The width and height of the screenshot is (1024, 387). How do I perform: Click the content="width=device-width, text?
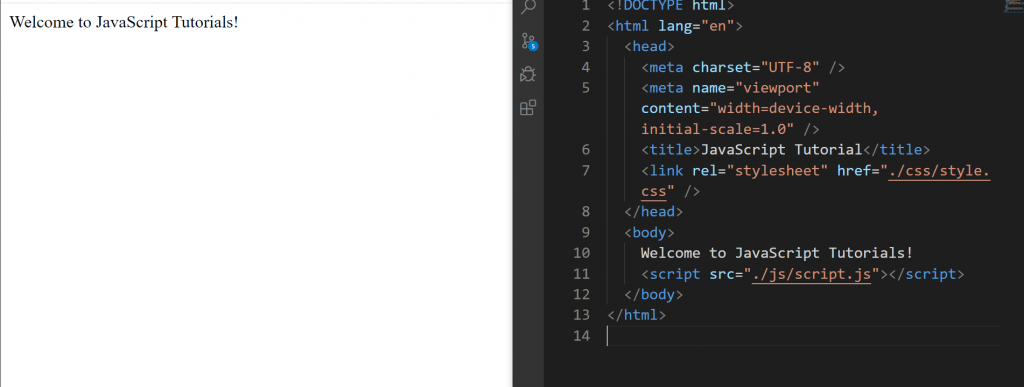(760, 108)
